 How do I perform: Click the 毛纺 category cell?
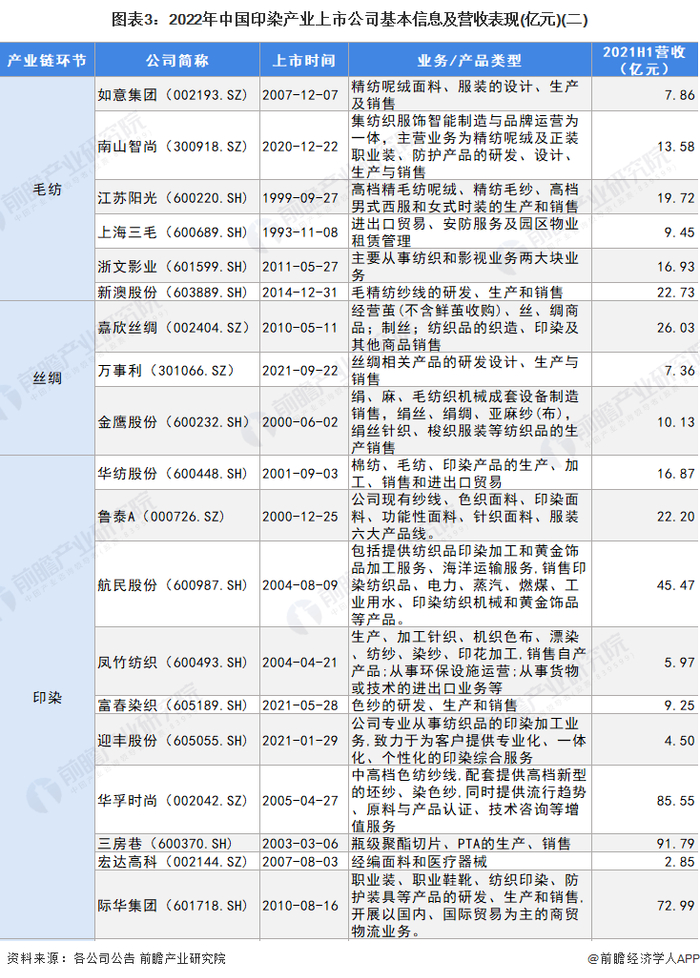pos(47,189)
